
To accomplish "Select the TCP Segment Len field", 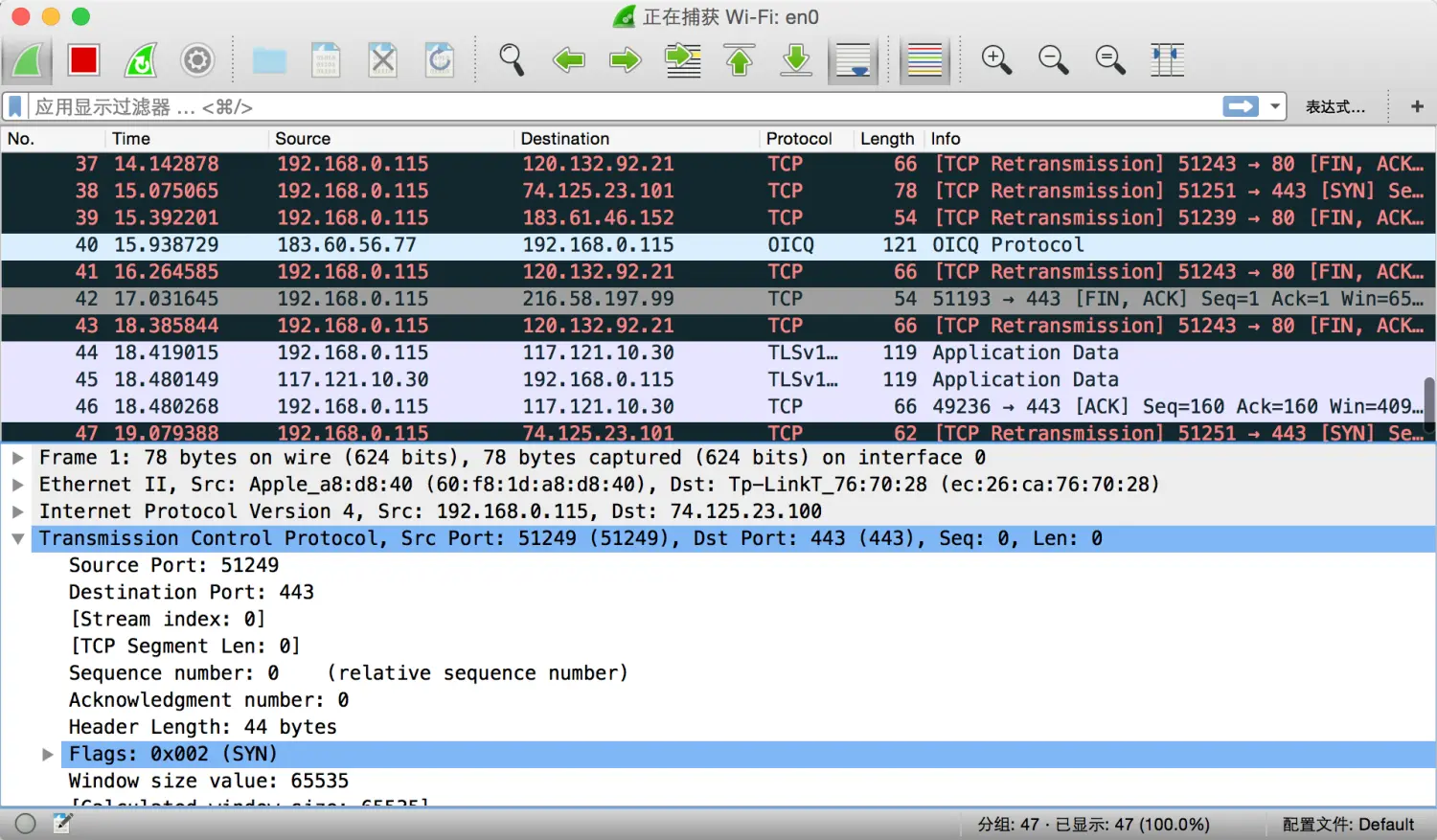I will click(185, 646).
